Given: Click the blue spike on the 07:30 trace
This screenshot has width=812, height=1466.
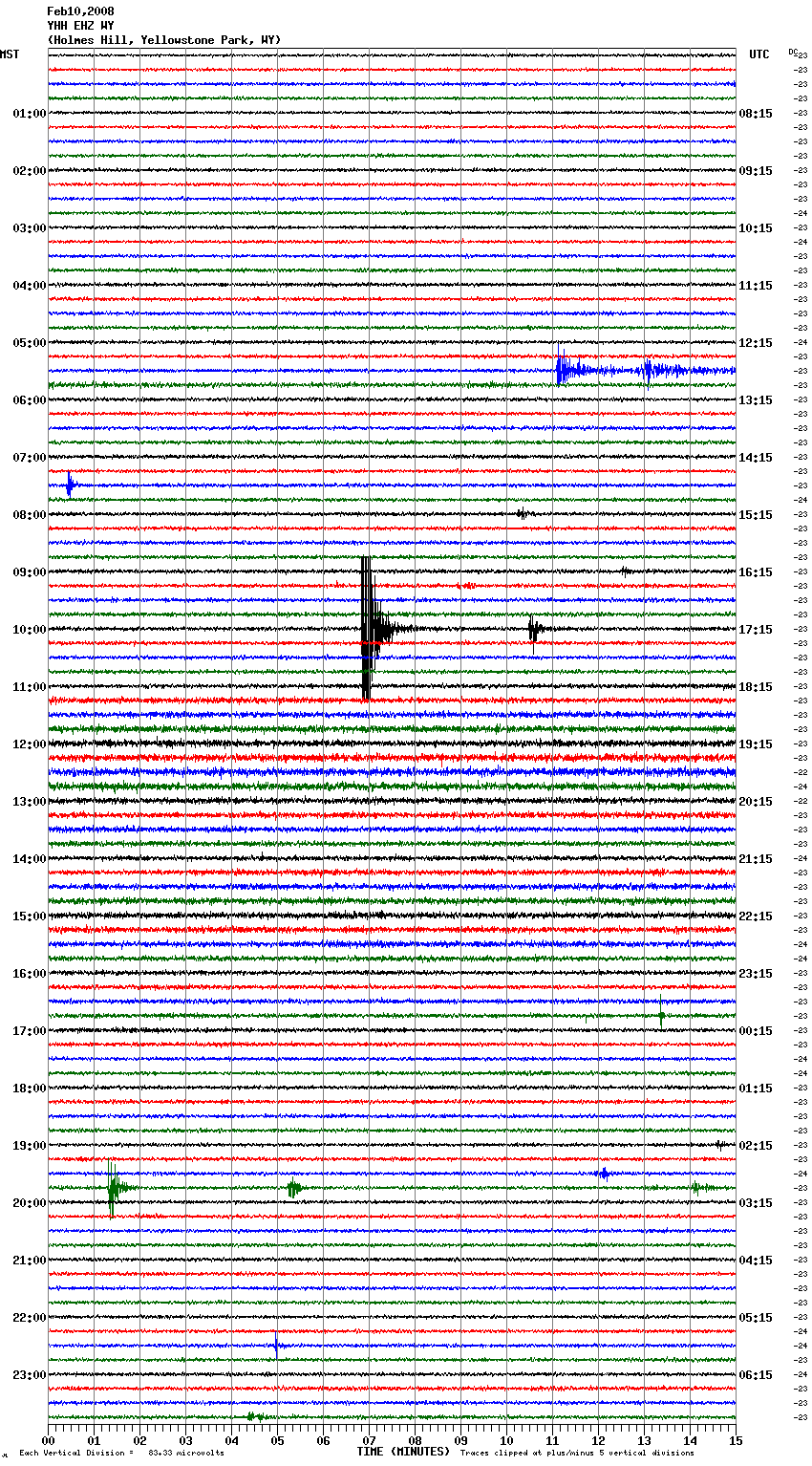Looking at the screenshot, I should click(70, 485).
